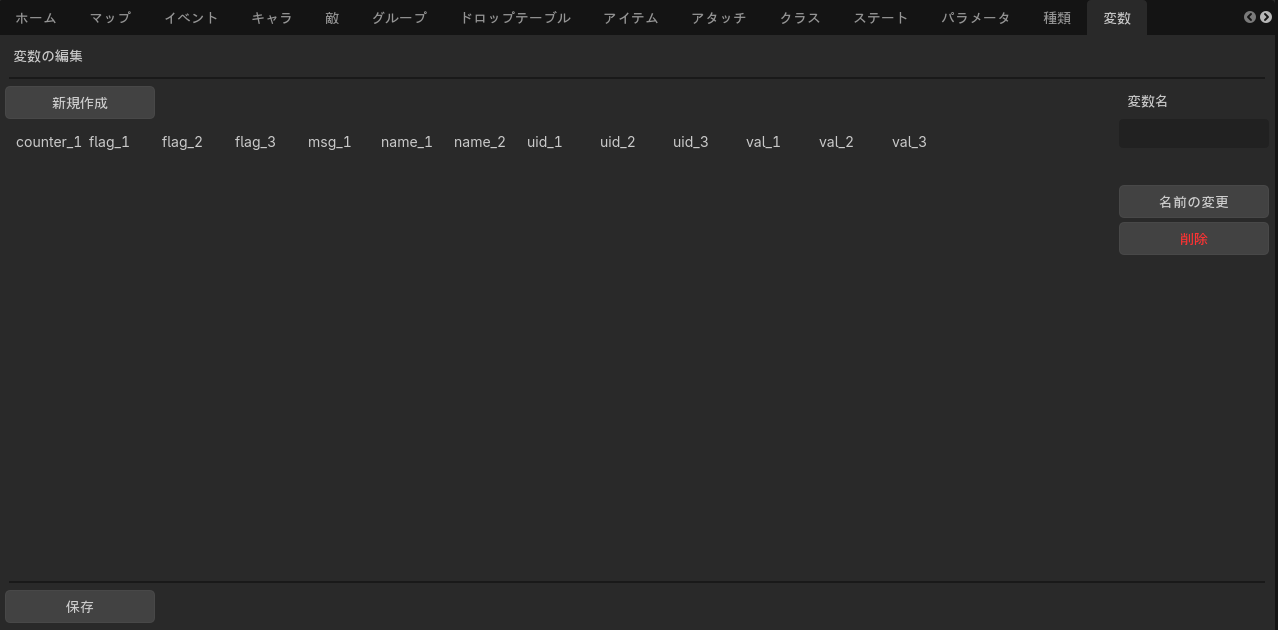
Task: Switch to the グループ tab
Action: [399, 18]
